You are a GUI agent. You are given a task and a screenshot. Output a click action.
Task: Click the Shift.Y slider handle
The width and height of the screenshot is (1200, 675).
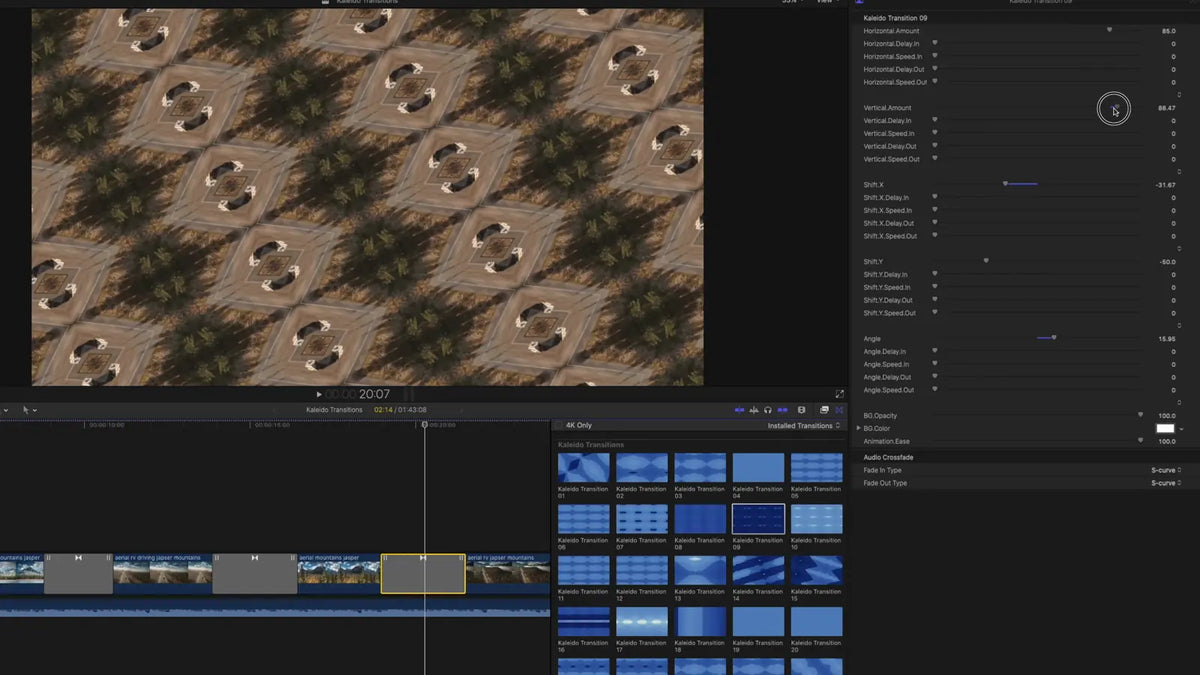[x=986, y=261]
